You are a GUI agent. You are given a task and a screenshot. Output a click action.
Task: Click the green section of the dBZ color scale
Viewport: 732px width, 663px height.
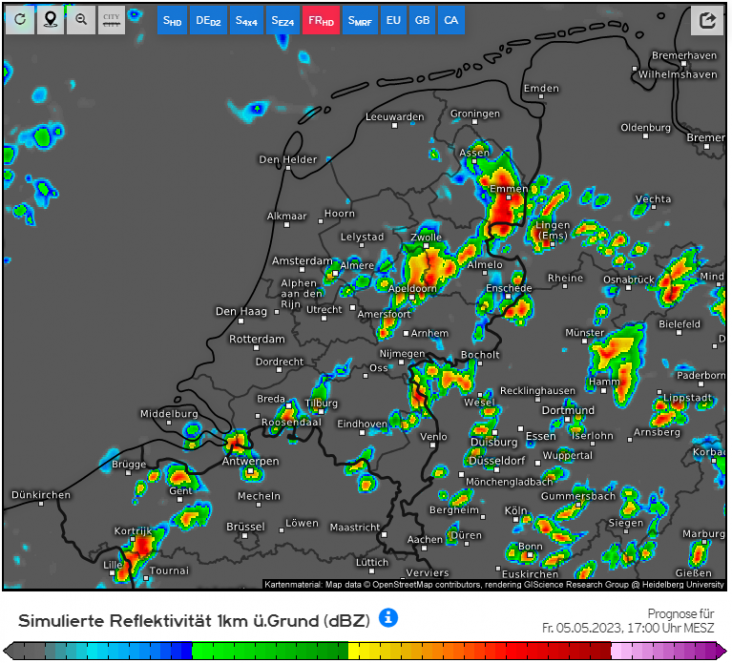pyautogui.click(x=270, y=651)
